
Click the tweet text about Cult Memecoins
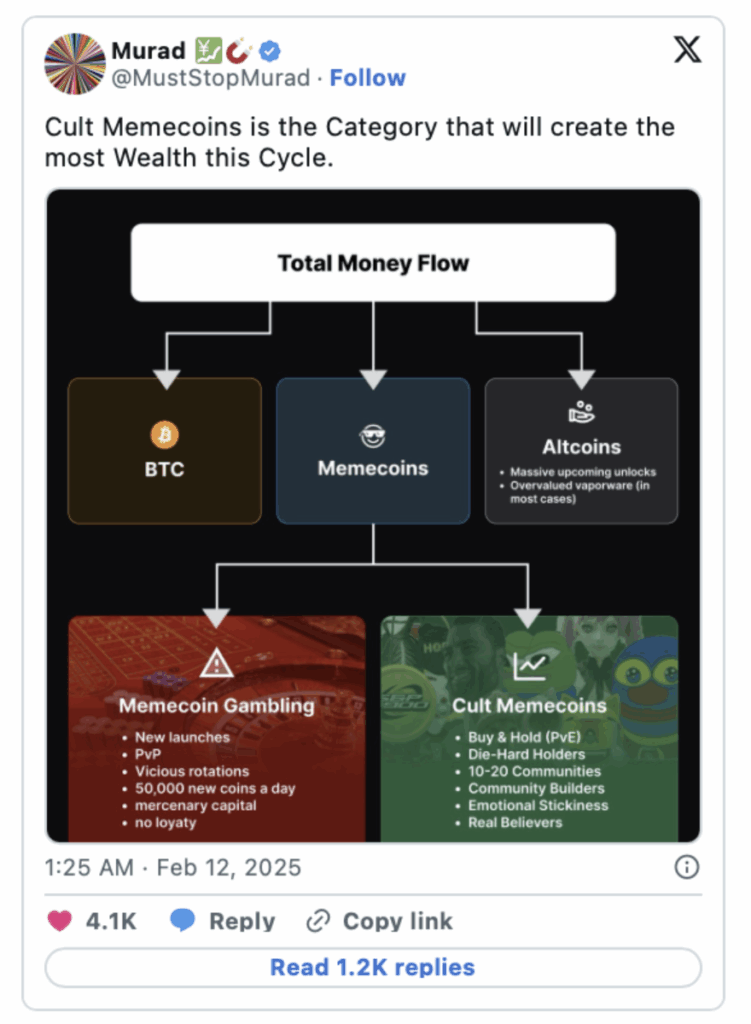point(360,142)
